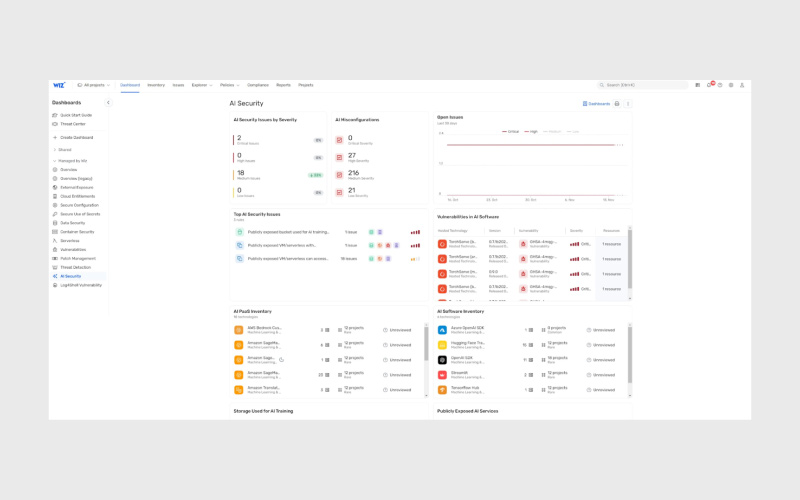Open the three-dot more options menu
This screenshot has height=500, width=800.
[628, 103]
